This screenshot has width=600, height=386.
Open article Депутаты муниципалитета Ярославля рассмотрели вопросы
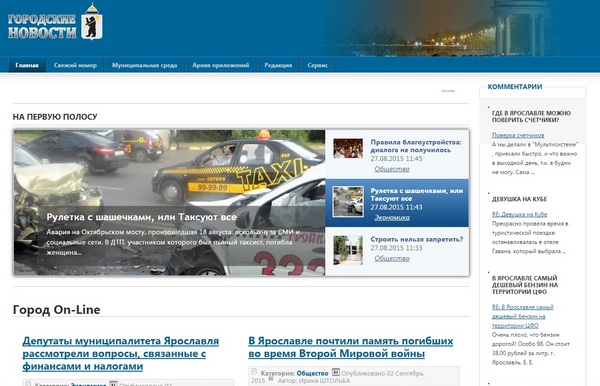pos(121,353)
